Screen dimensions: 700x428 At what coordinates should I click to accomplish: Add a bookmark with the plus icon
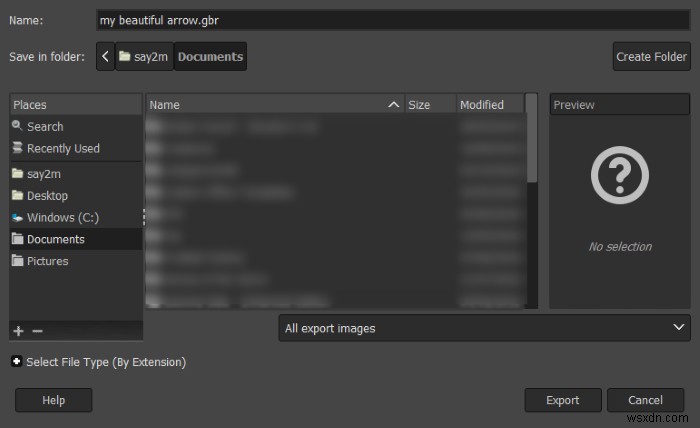click(18, 331)
